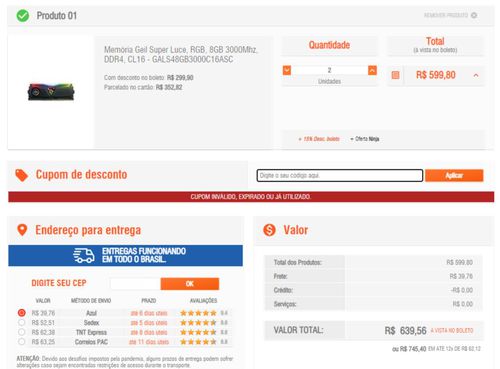Focus the CEP input field
Screen dimensions: 500x369
pyautogui.click(x=135, y=284)
